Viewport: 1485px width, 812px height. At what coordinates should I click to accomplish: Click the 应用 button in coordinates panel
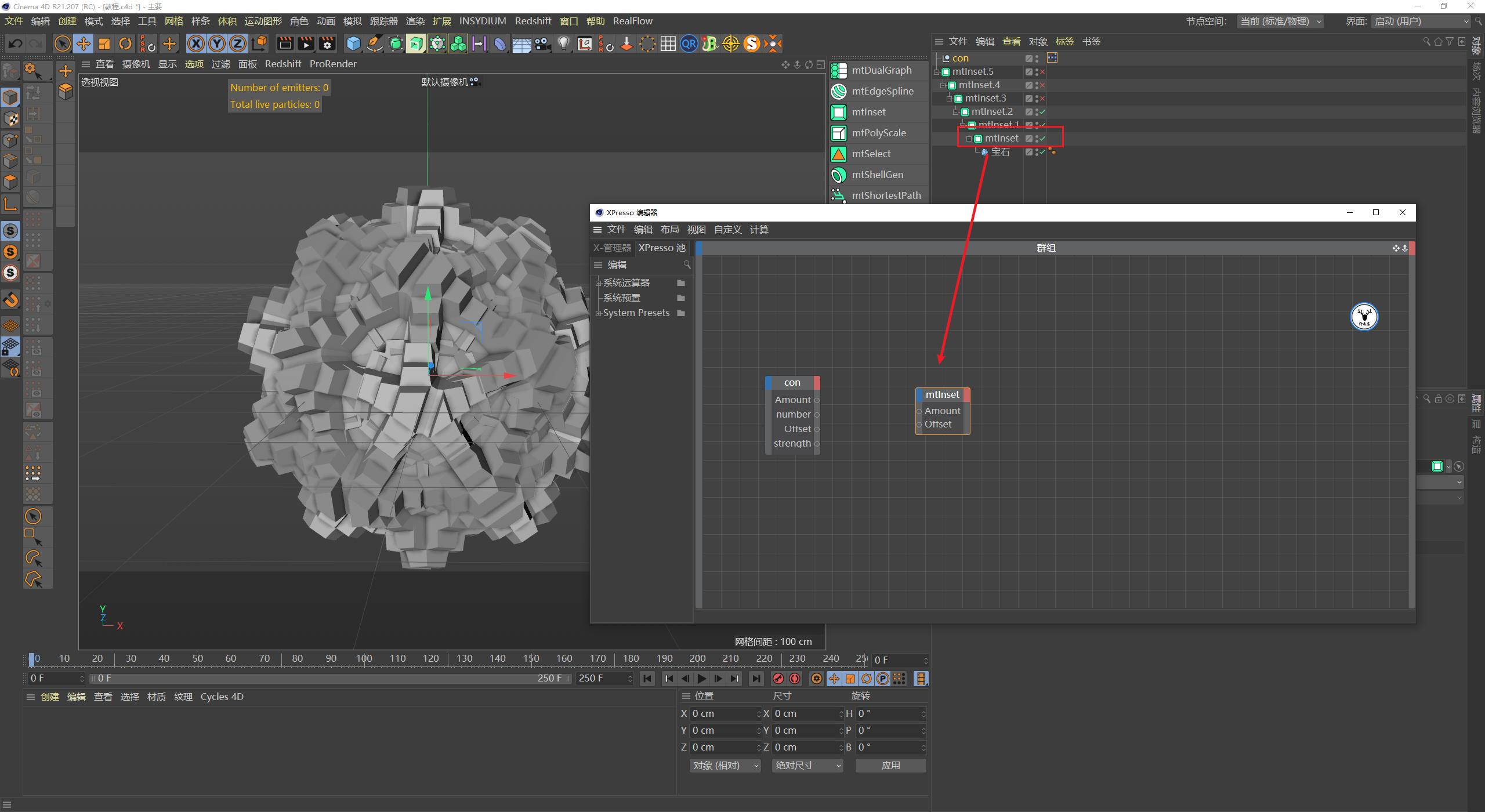tap(890, 765)
